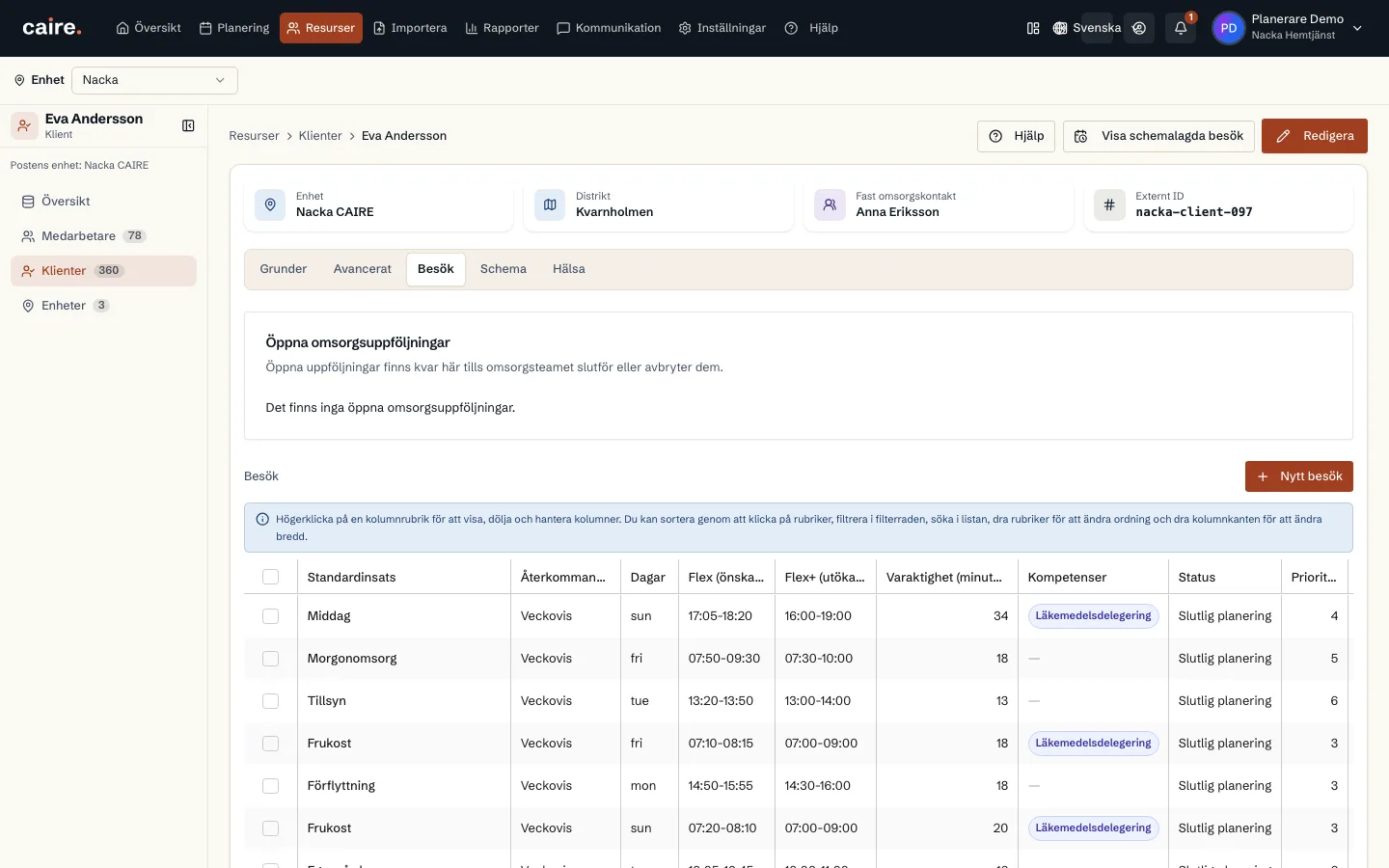Click the Redigera button
The height and width of the screenshot is (868, 1389).
(1315, 136)
